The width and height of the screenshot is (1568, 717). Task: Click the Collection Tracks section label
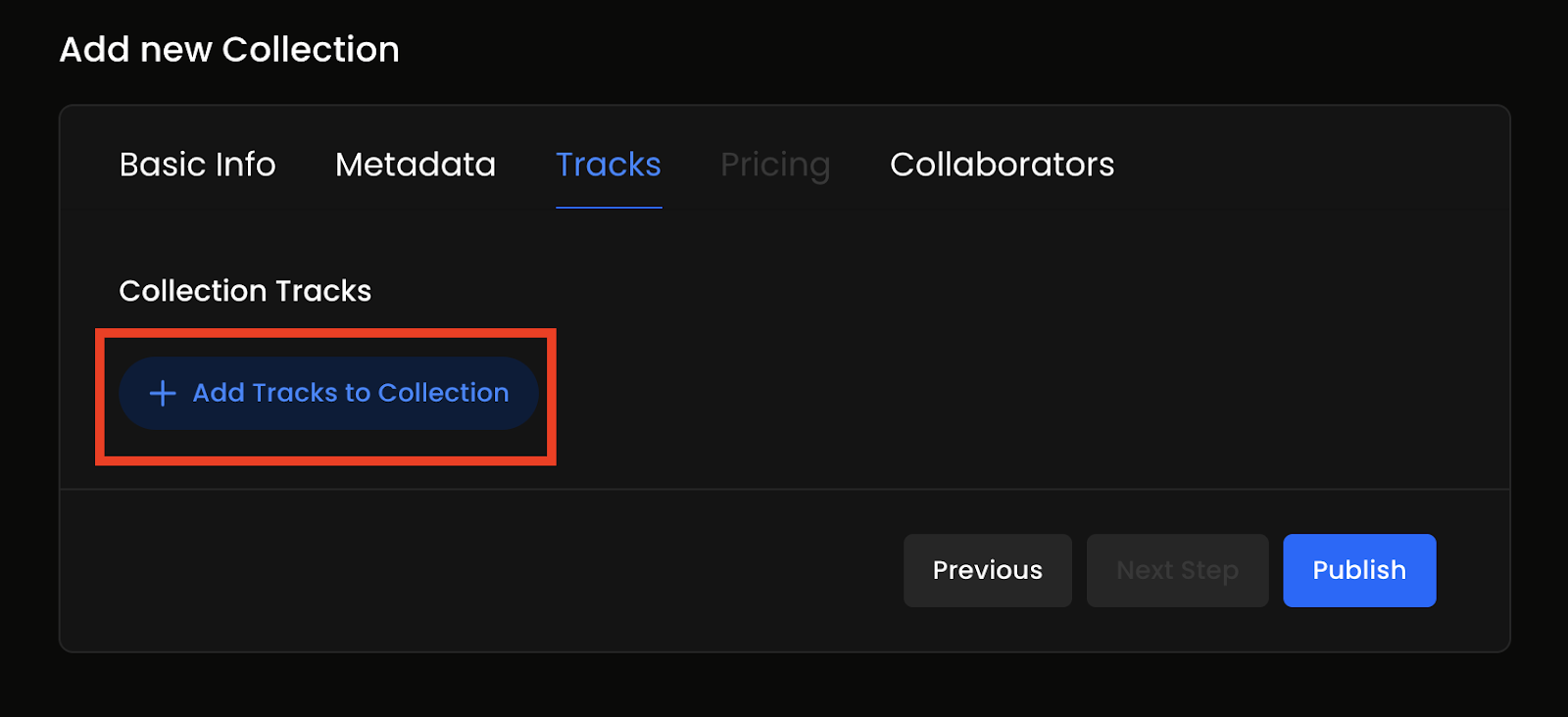(245, 291)
